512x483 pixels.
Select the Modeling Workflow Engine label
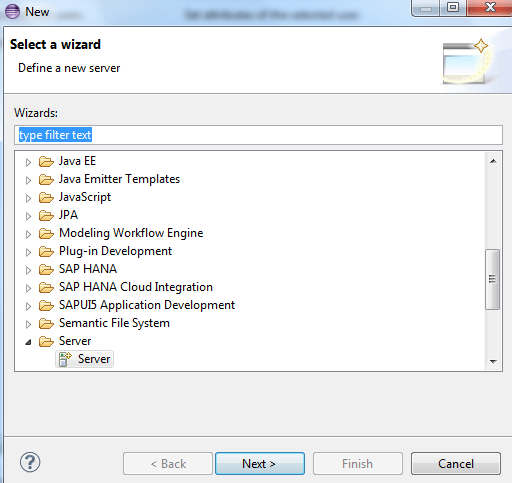tap(131, 233)
